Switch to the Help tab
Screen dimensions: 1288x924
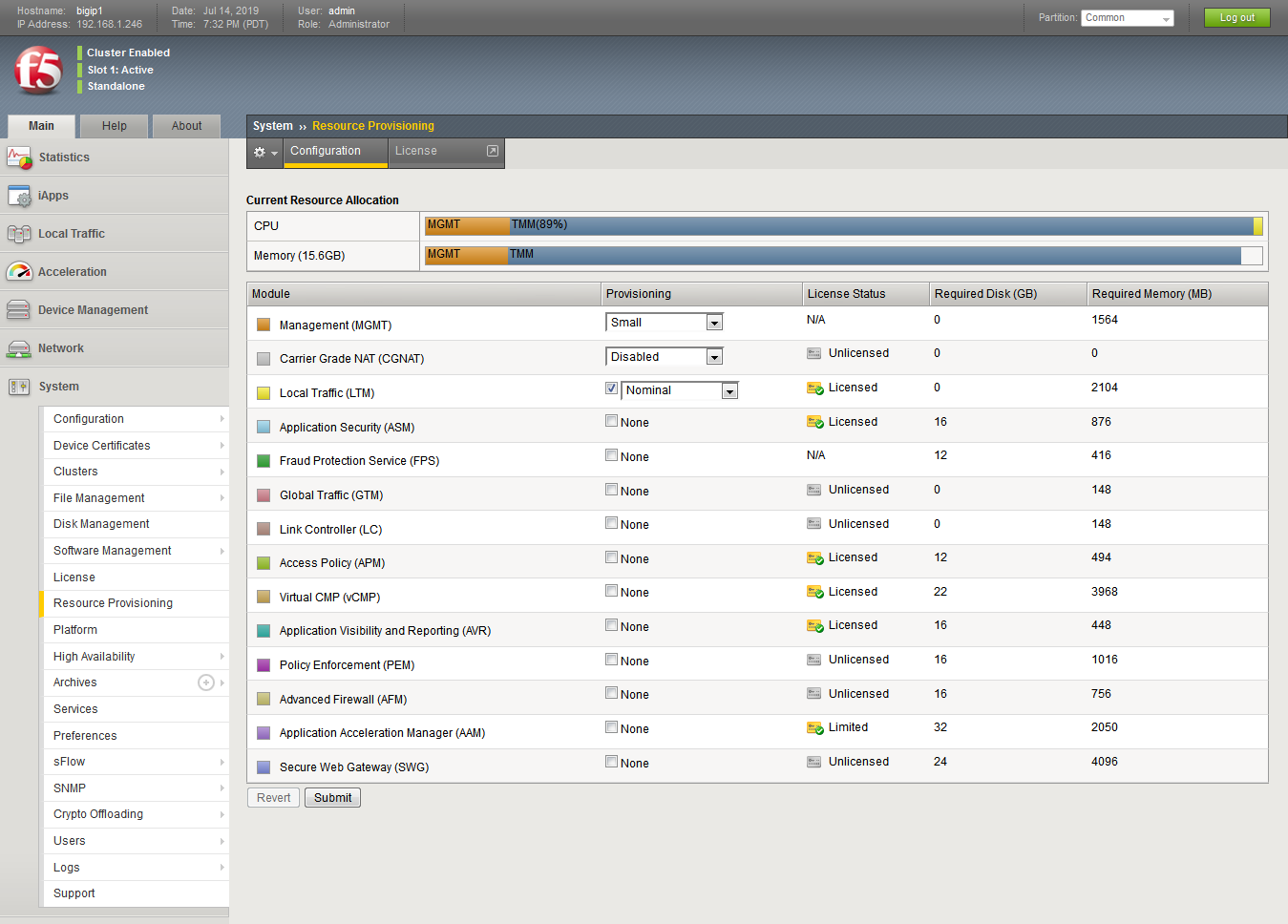[115, 126]
